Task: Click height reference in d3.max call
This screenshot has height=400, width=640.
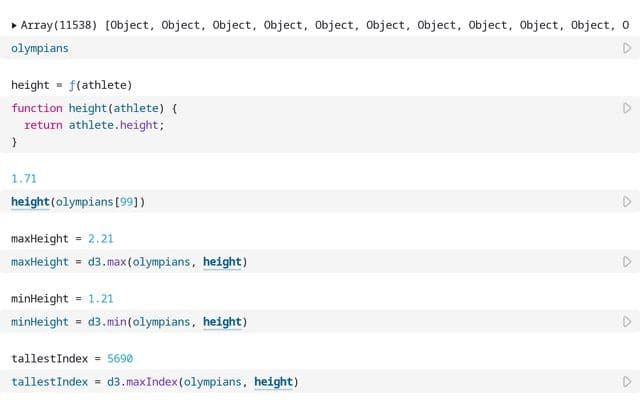Action: [x=222, y=262]
